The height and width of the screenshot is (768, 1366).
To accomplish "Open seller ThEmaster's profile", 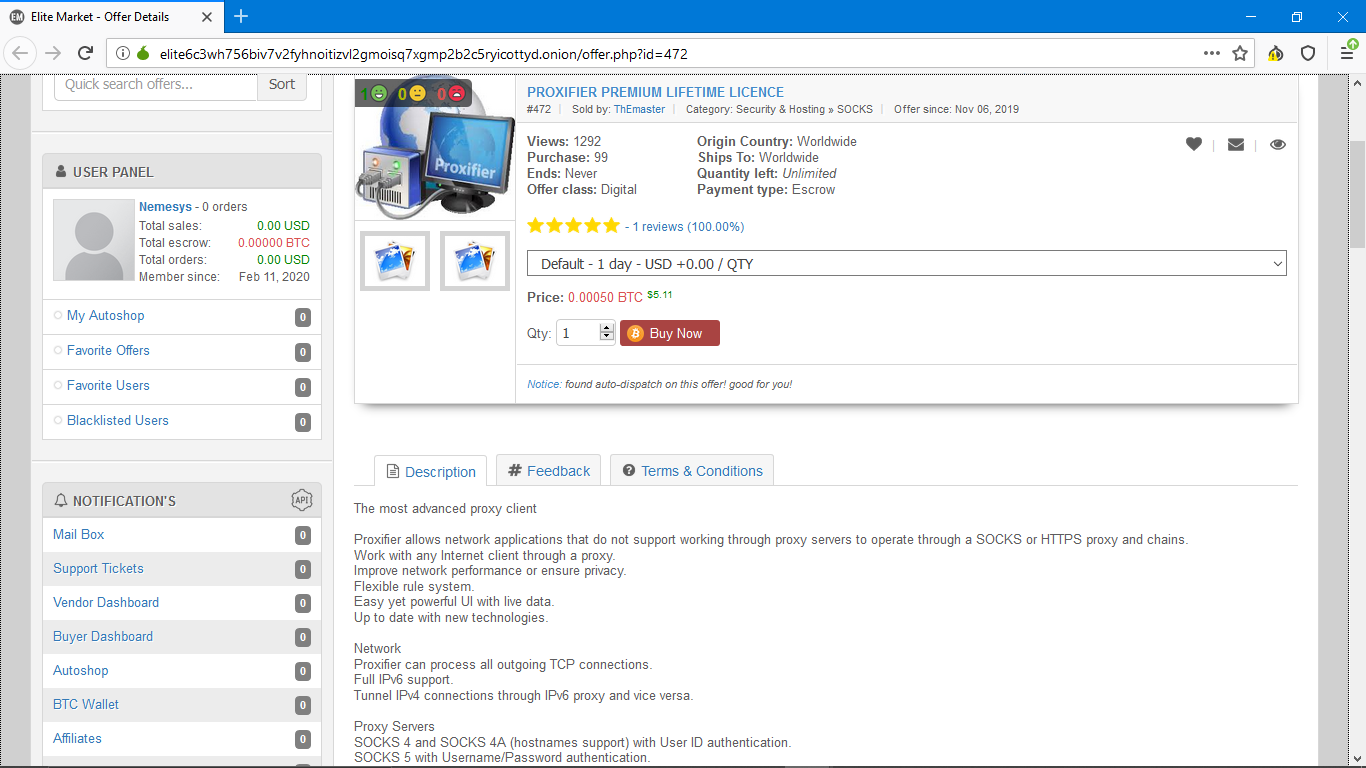I will coord(639,109).
